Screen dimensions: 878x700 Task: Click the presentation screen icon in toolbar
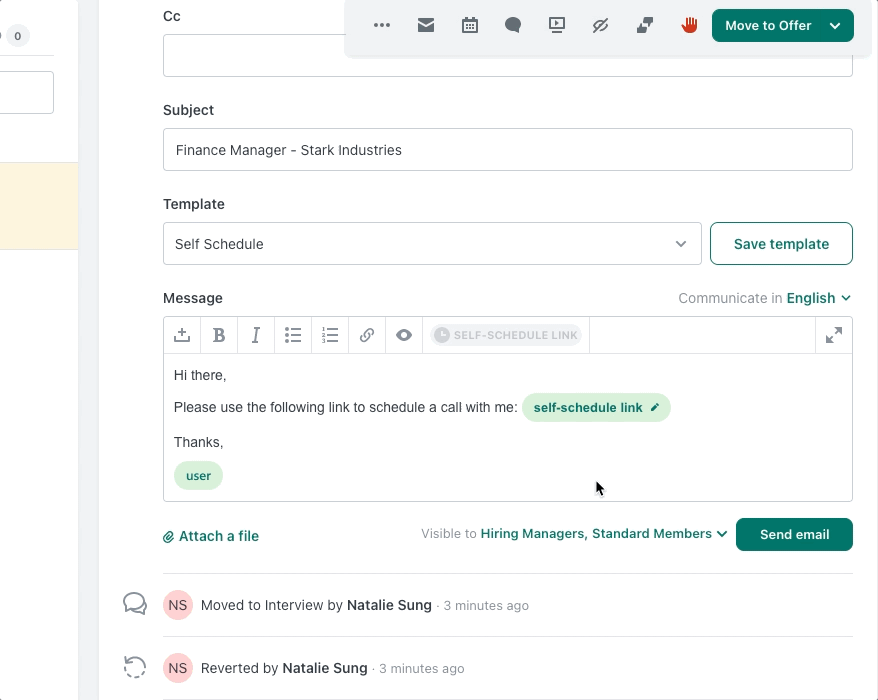point(557,25)
